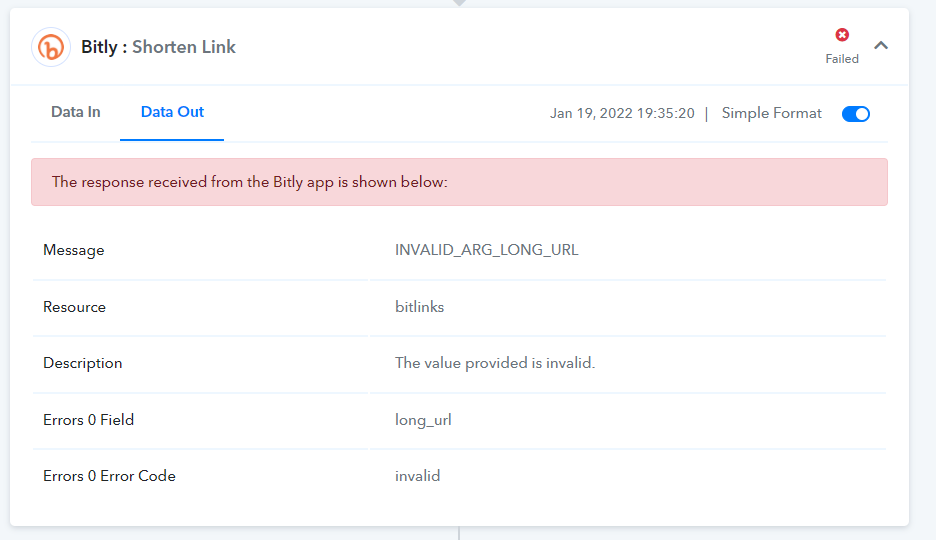This screenshot has height=540, width=936.
Task: Select the bitlinks value
Action: coord(419,307)
